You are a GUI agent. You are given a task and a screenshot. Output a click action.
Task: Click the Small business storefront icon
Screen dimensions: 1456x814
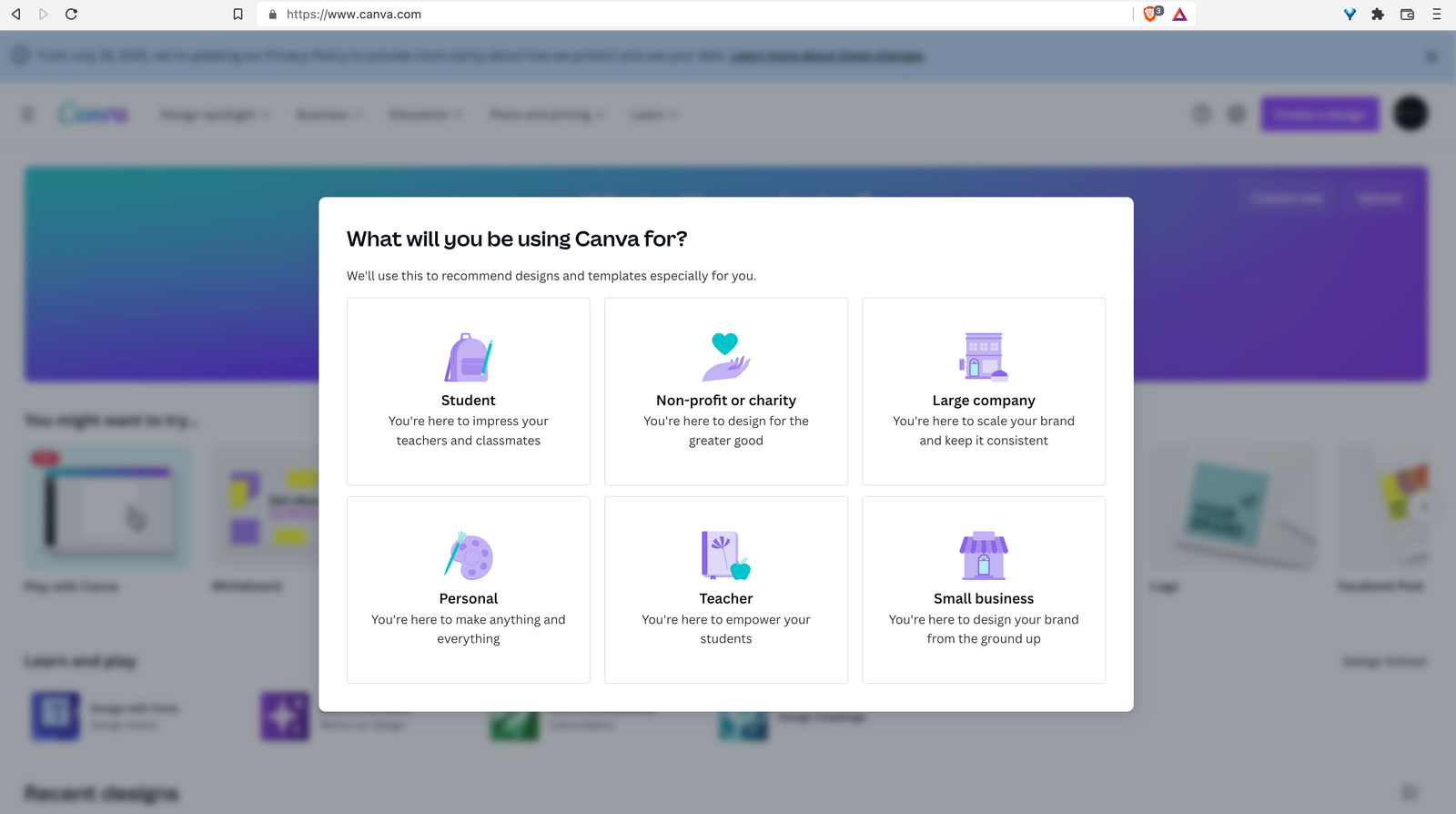(984, 555)
